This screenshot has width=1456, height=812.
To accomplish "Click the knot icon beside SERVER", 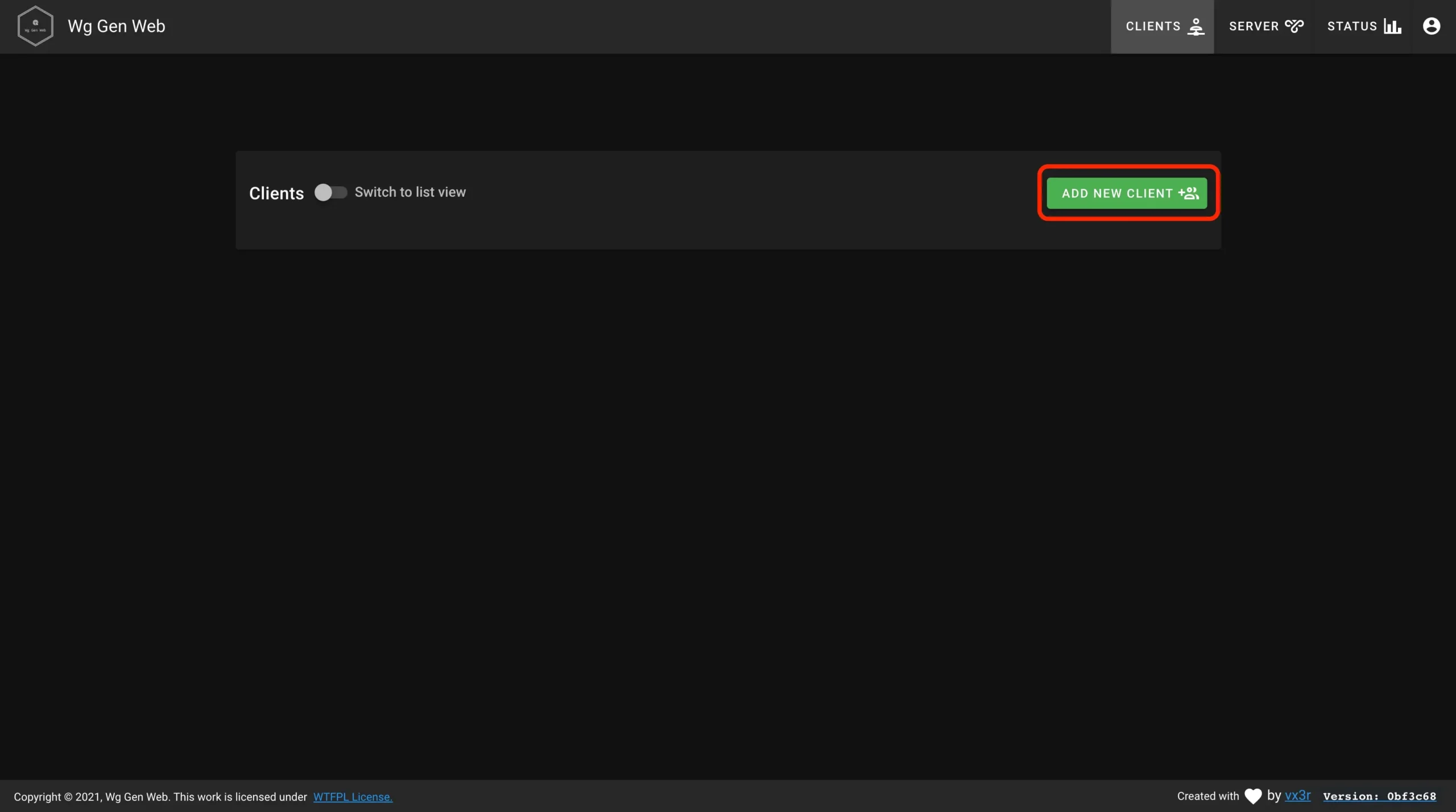I will point(1294,26).
